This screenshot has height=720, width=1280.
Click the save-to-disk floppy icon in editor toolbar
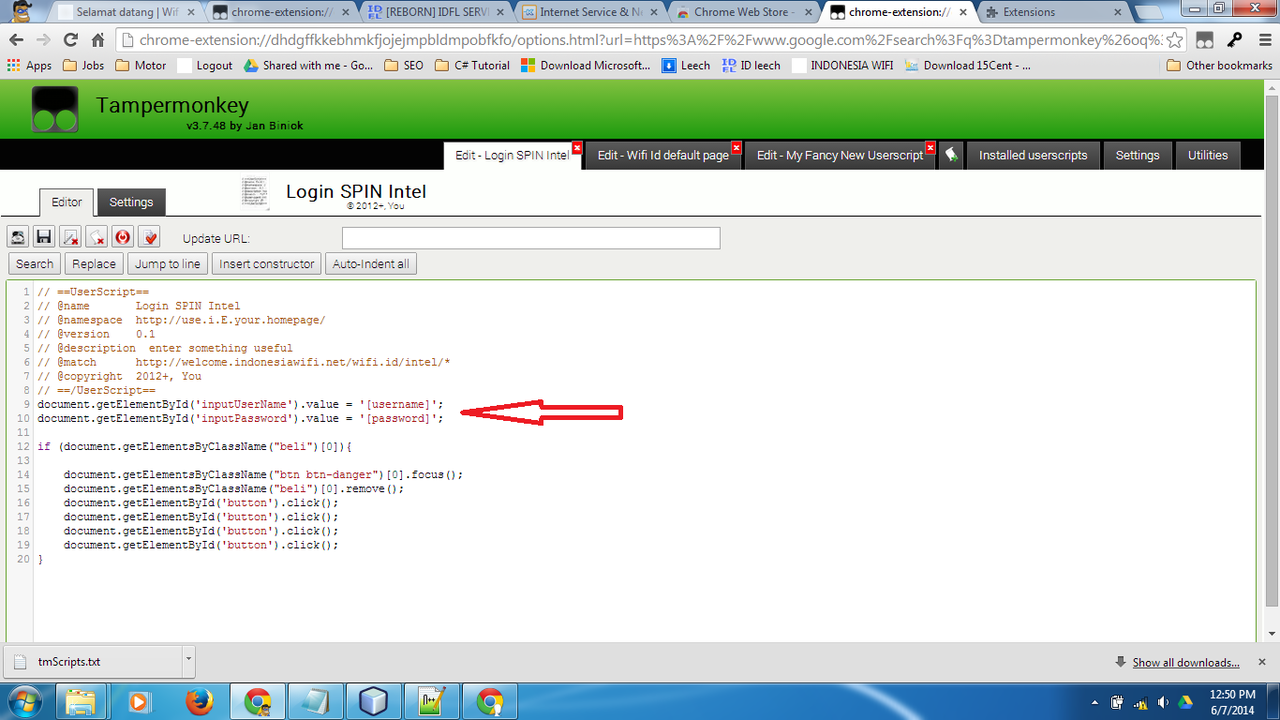pos(43,237)
